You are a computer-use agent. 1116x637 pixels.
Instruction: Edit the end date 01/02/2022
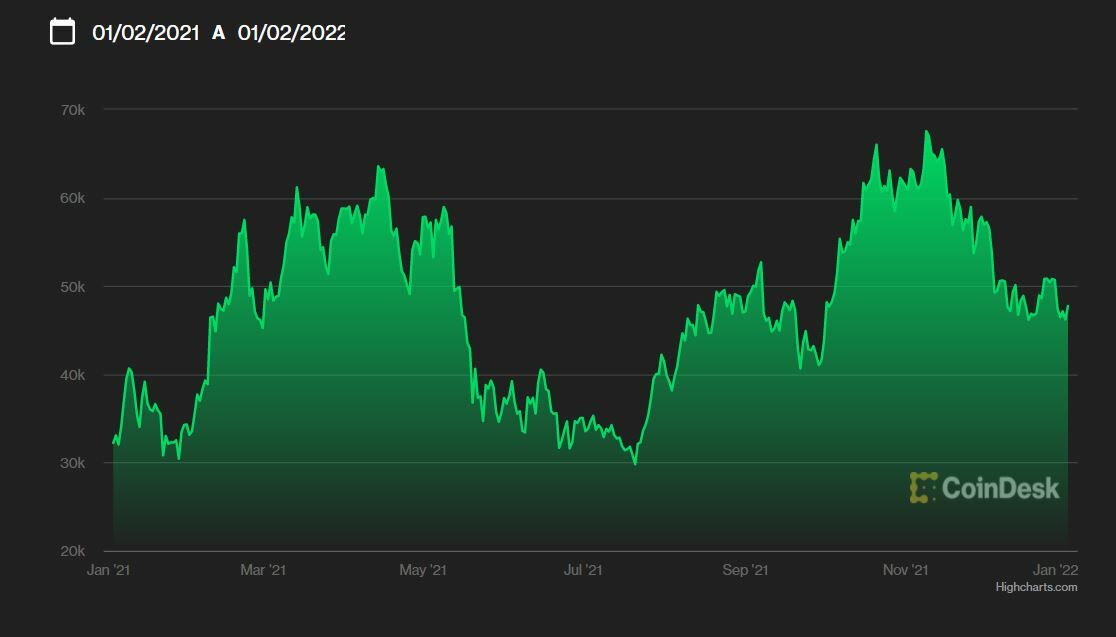tap(292, 33)
